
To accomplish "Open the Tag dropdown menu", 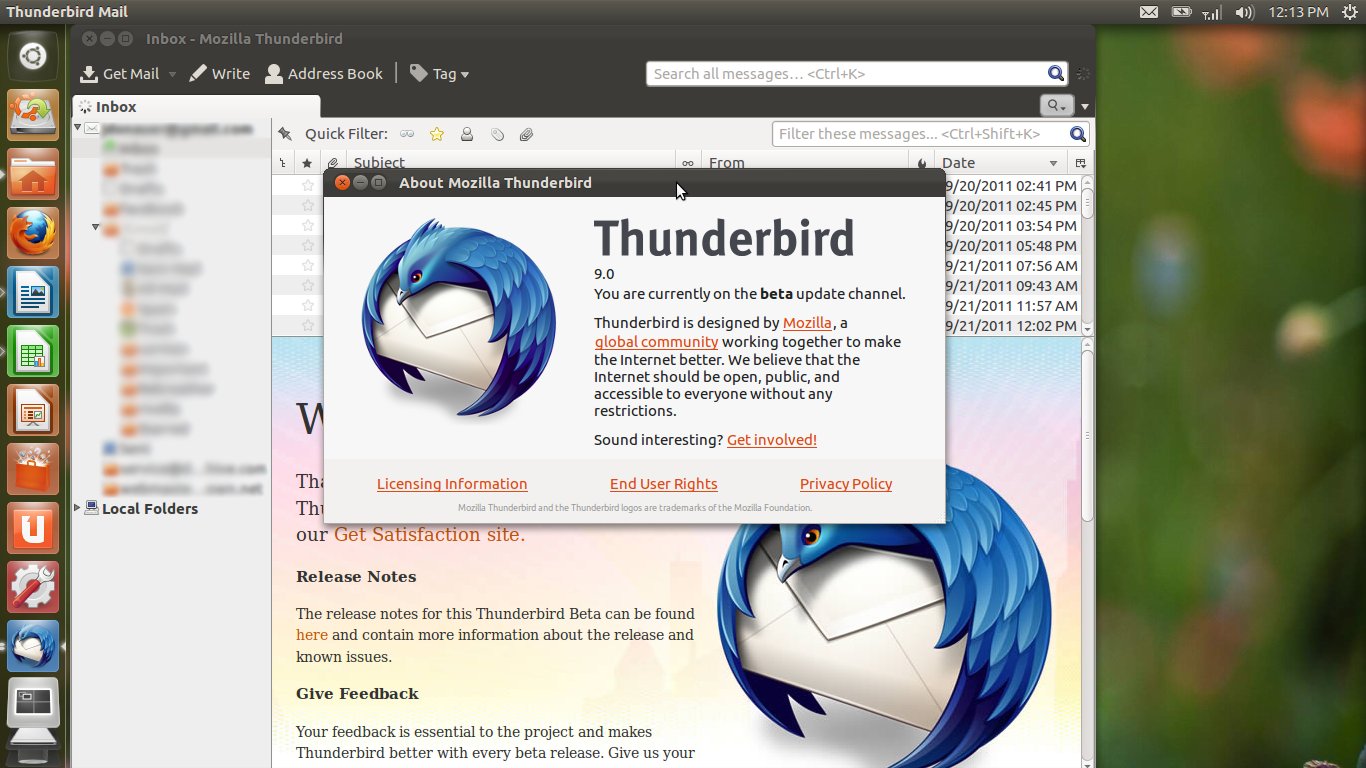I will point(439,74).
